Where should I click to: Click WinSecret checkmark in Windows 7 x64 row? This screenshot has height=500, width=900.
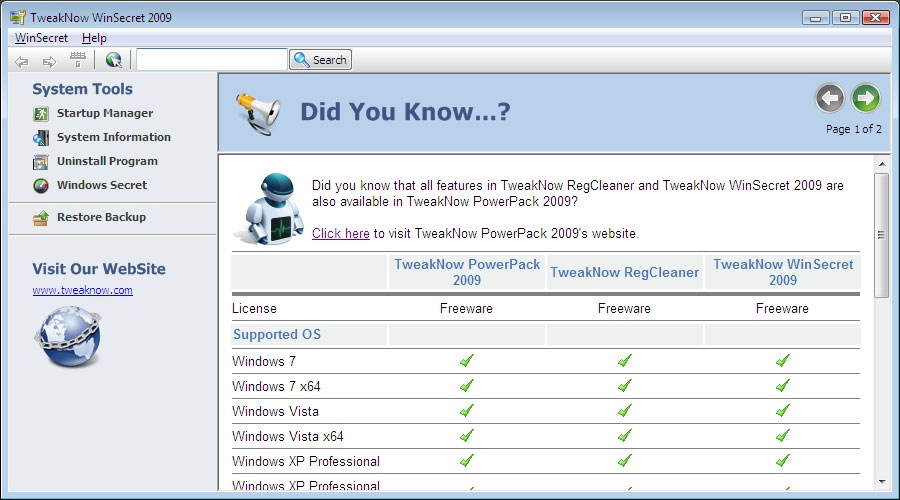(x=782, y=385)
